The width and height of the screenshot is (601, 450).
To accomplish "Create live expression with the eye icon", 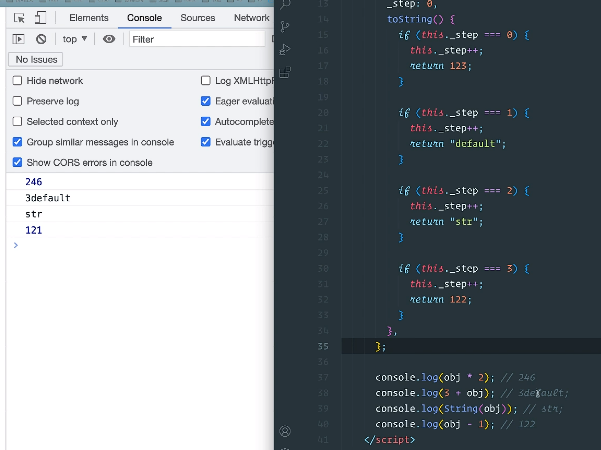I will click(109, 39).
